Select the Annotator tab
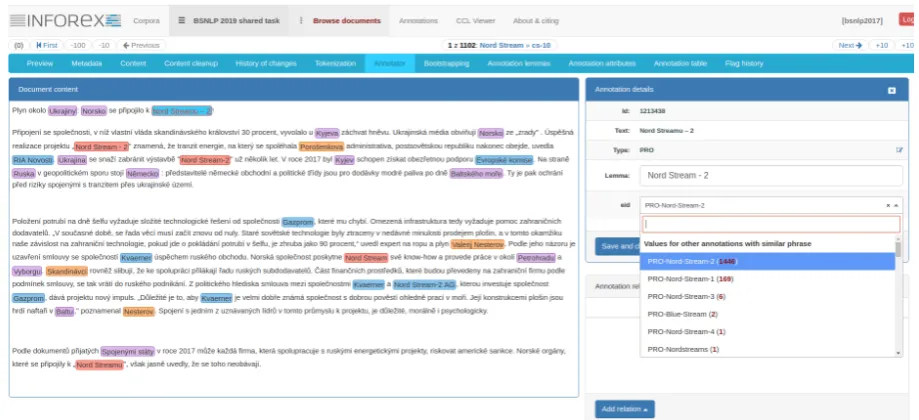919x420 pixels. 389,63
